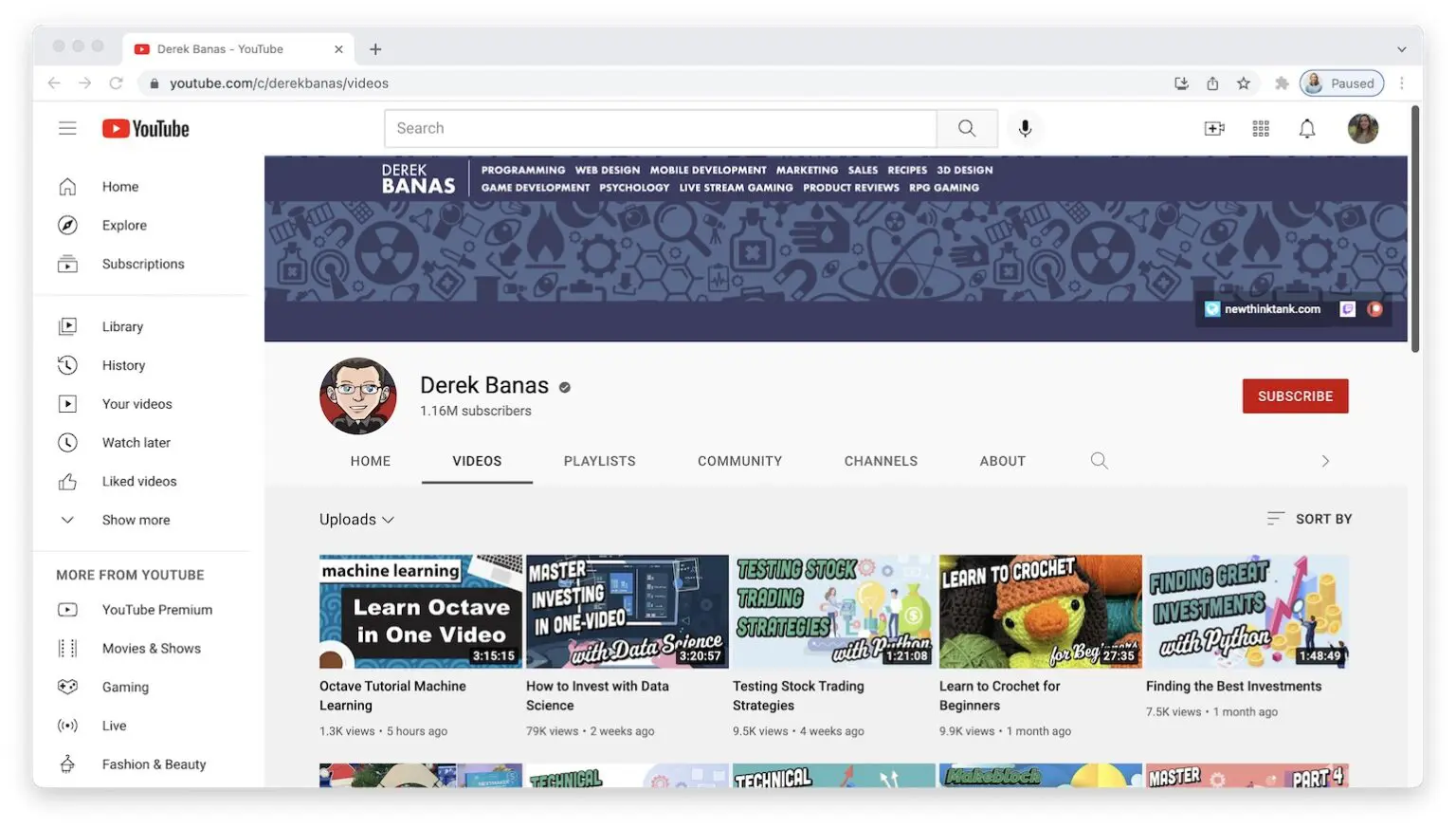Open the newthinktank.com banner link

[x=1271, y=309]
